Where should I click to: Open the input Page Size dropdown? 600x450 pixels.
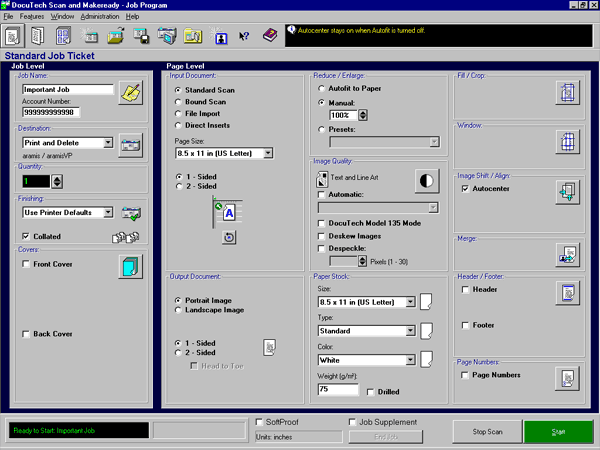(x=268, y=153)
